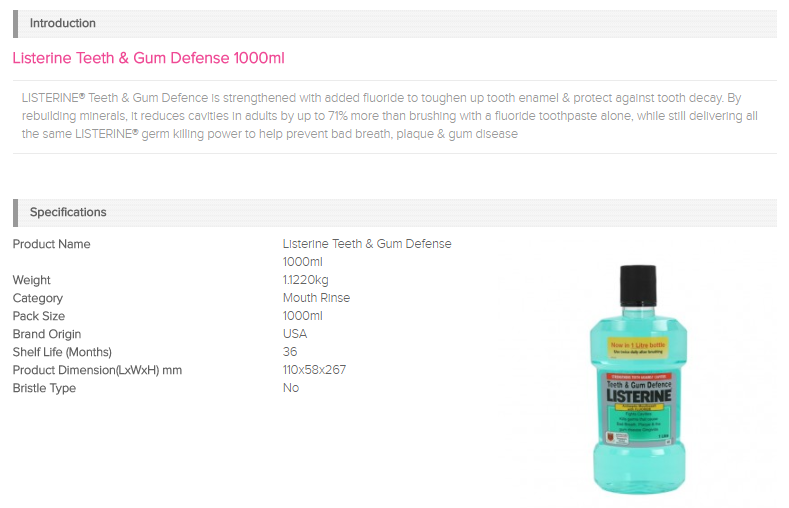Click the Bristle Type label
The image size is (789, 508).
click(44, 388)
